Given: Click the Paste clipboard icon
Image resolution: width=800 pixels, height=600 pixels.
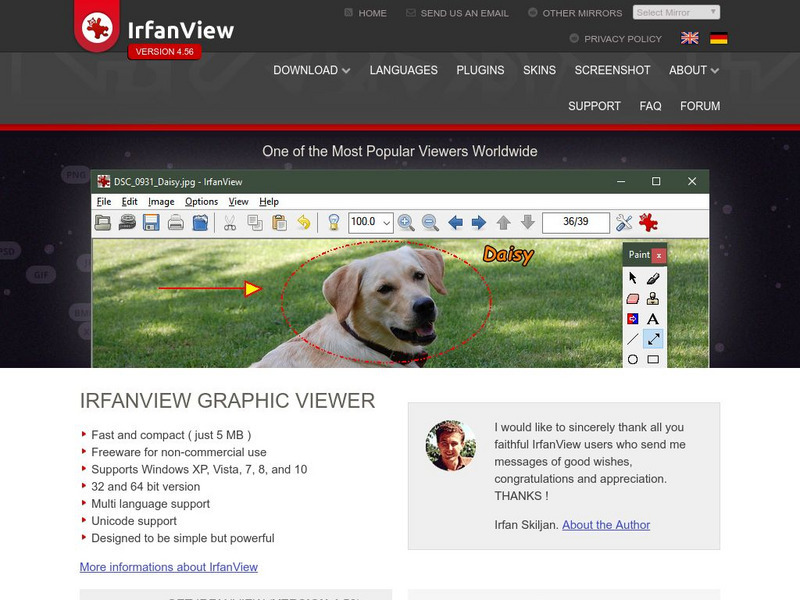Looking at the screenshot, I should tap(279, 222).
